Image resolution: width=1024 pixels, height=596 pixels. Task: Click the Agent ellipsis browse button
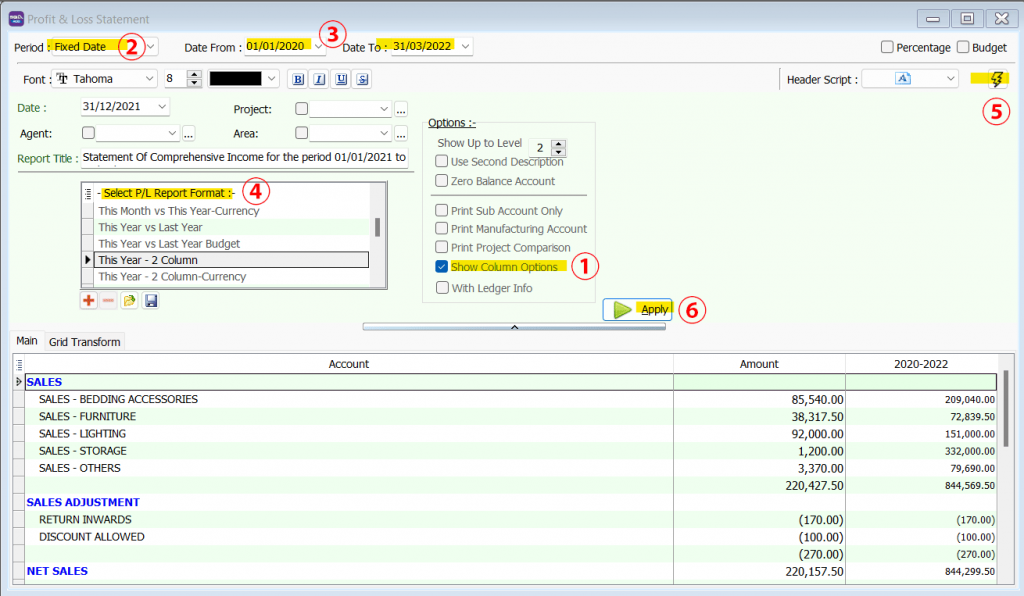point(188,134)
